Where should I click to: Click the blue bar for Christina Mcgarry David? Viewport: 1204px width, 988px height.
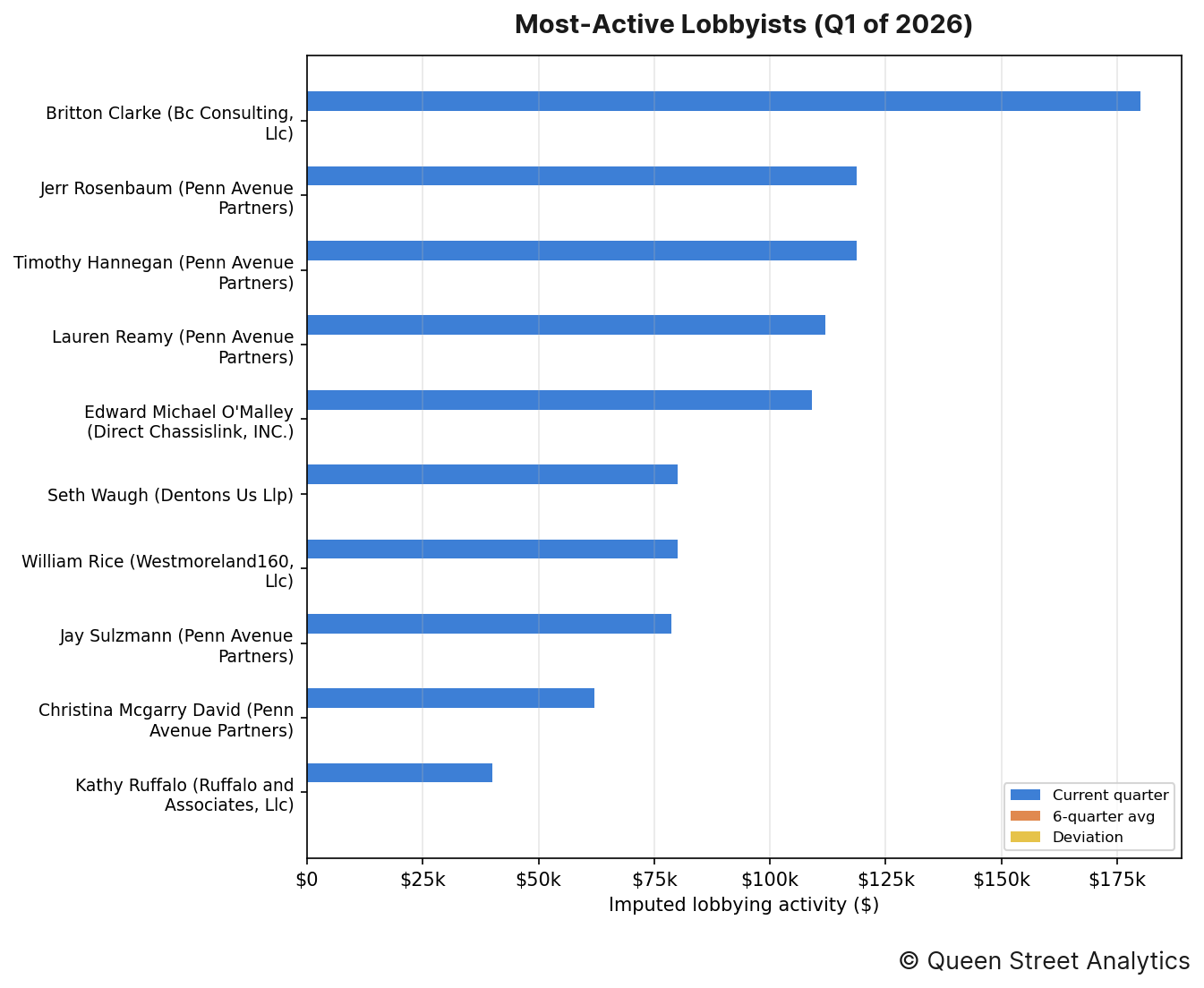pyautogui.click(x=450, y=698)
